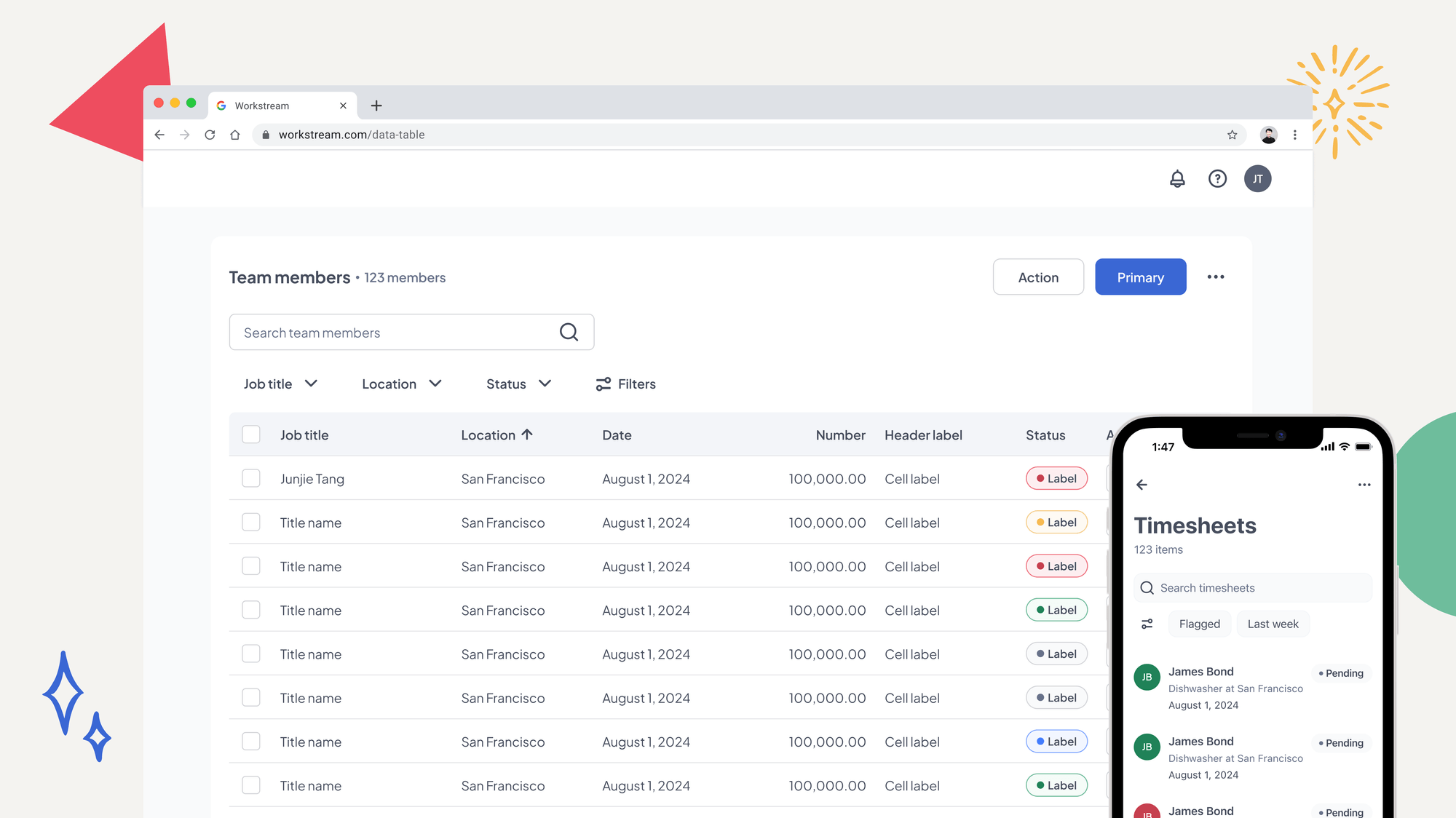
Task: Click the Filters button label
Action: 637,384
